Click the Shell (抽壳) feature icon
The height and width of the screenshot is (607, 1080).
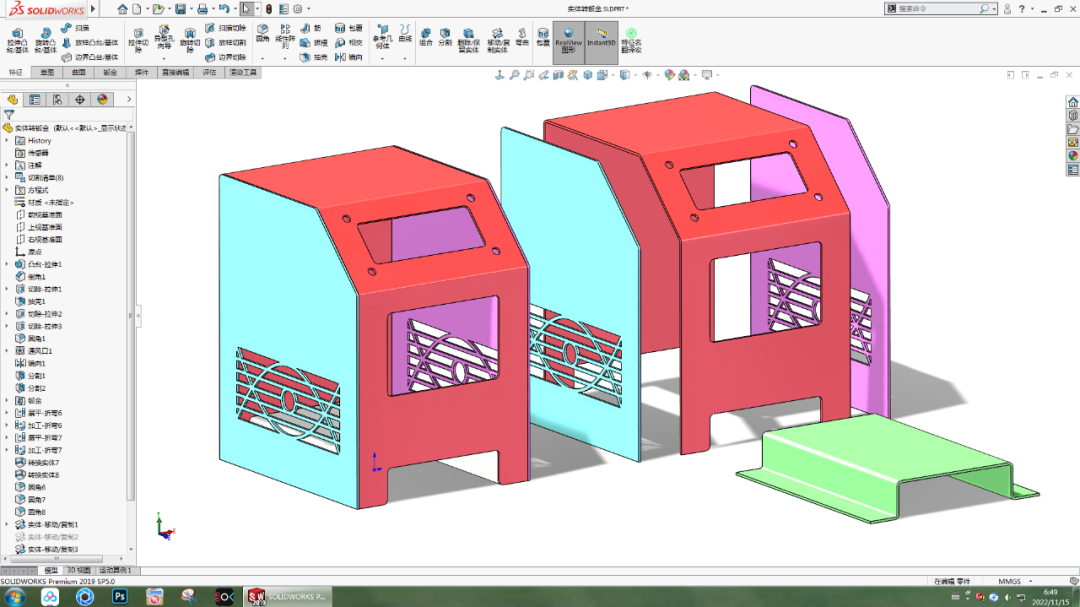tap(307, 56)
